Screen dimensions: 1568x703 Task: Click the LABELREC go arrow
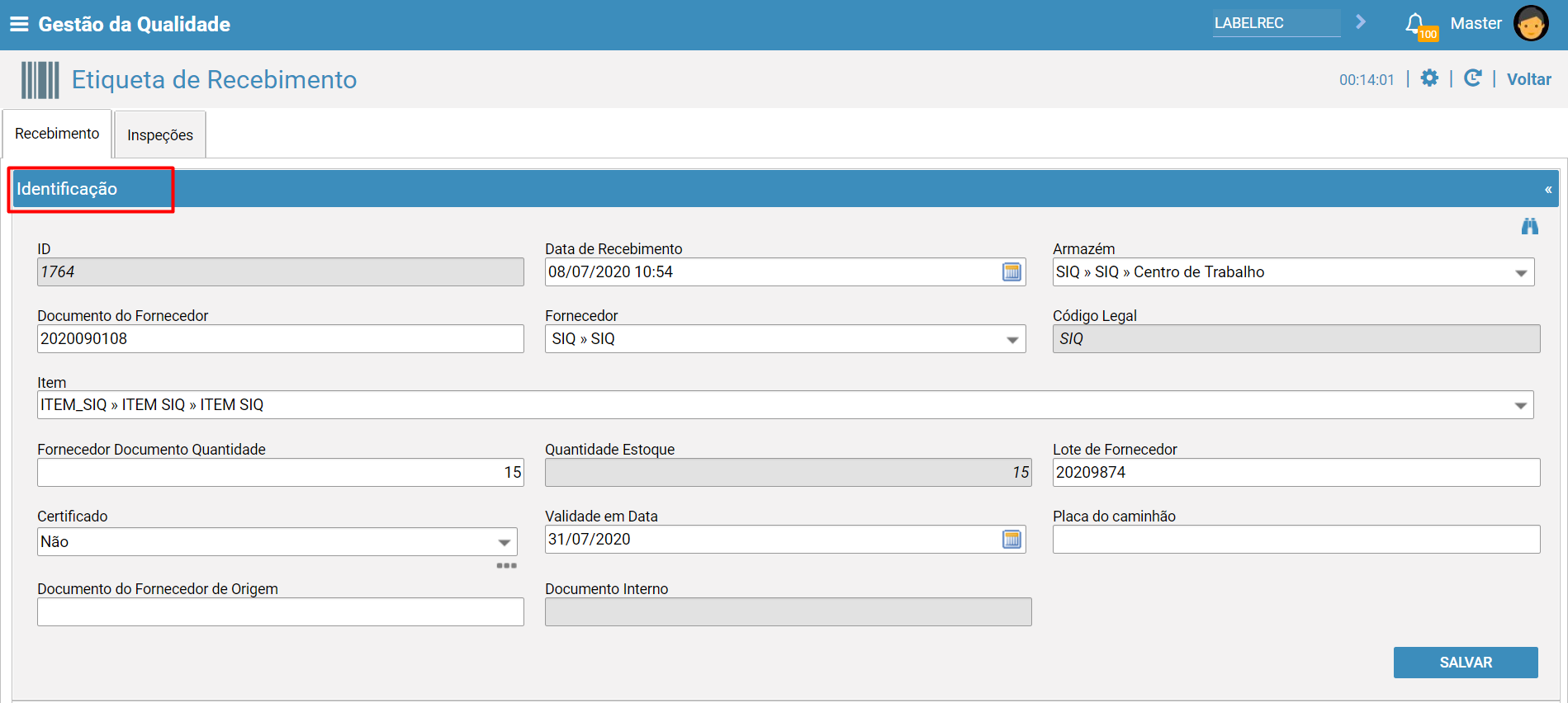click(1361, 22)
